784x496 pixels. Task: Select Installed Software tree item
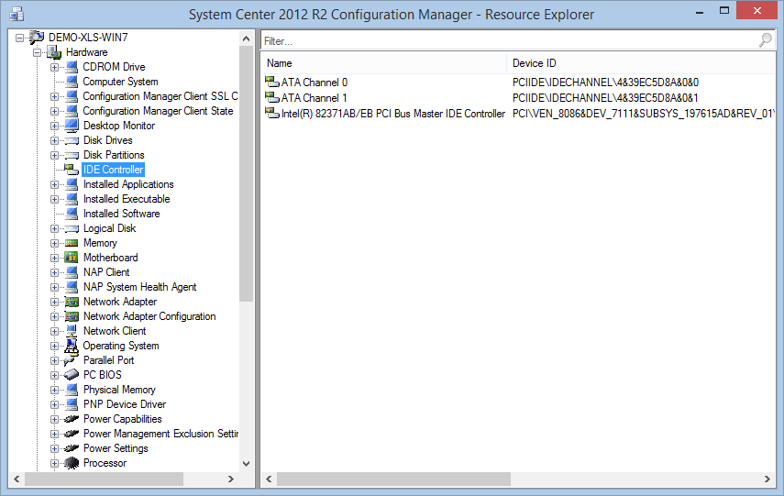point(122,214)
